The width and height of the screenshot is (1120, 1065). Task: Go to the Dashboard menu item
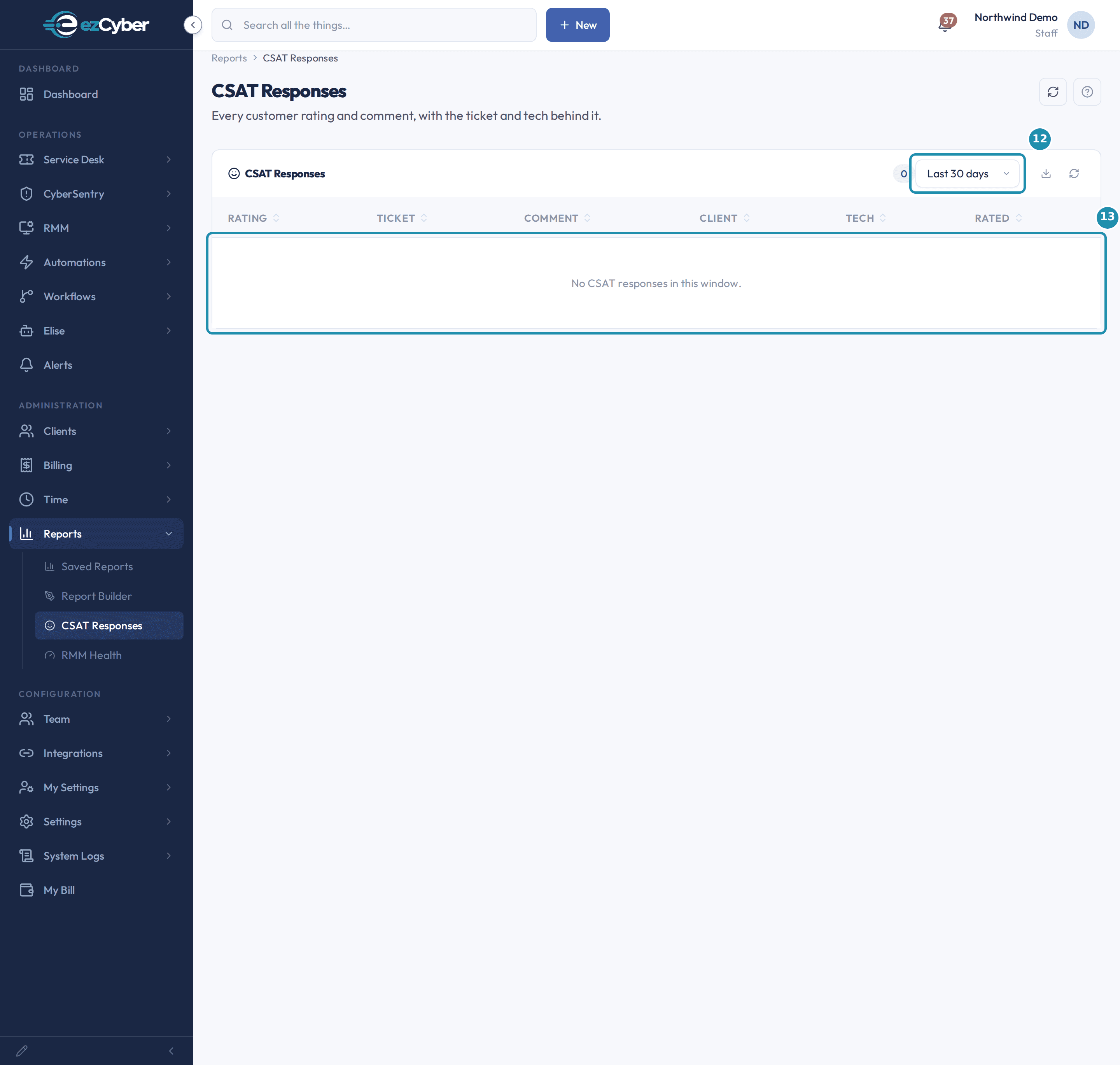pyautogui.click(x=96, y=94)
